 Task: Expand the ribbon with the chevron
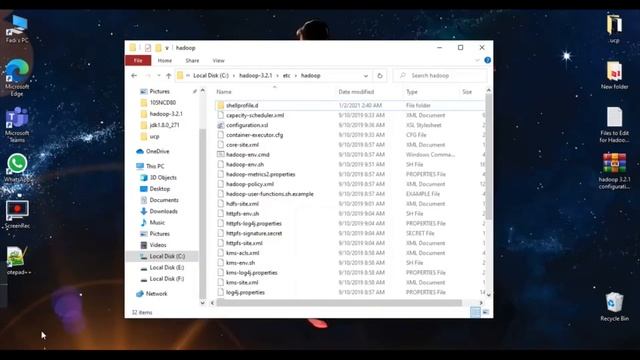tap(477, 60)
